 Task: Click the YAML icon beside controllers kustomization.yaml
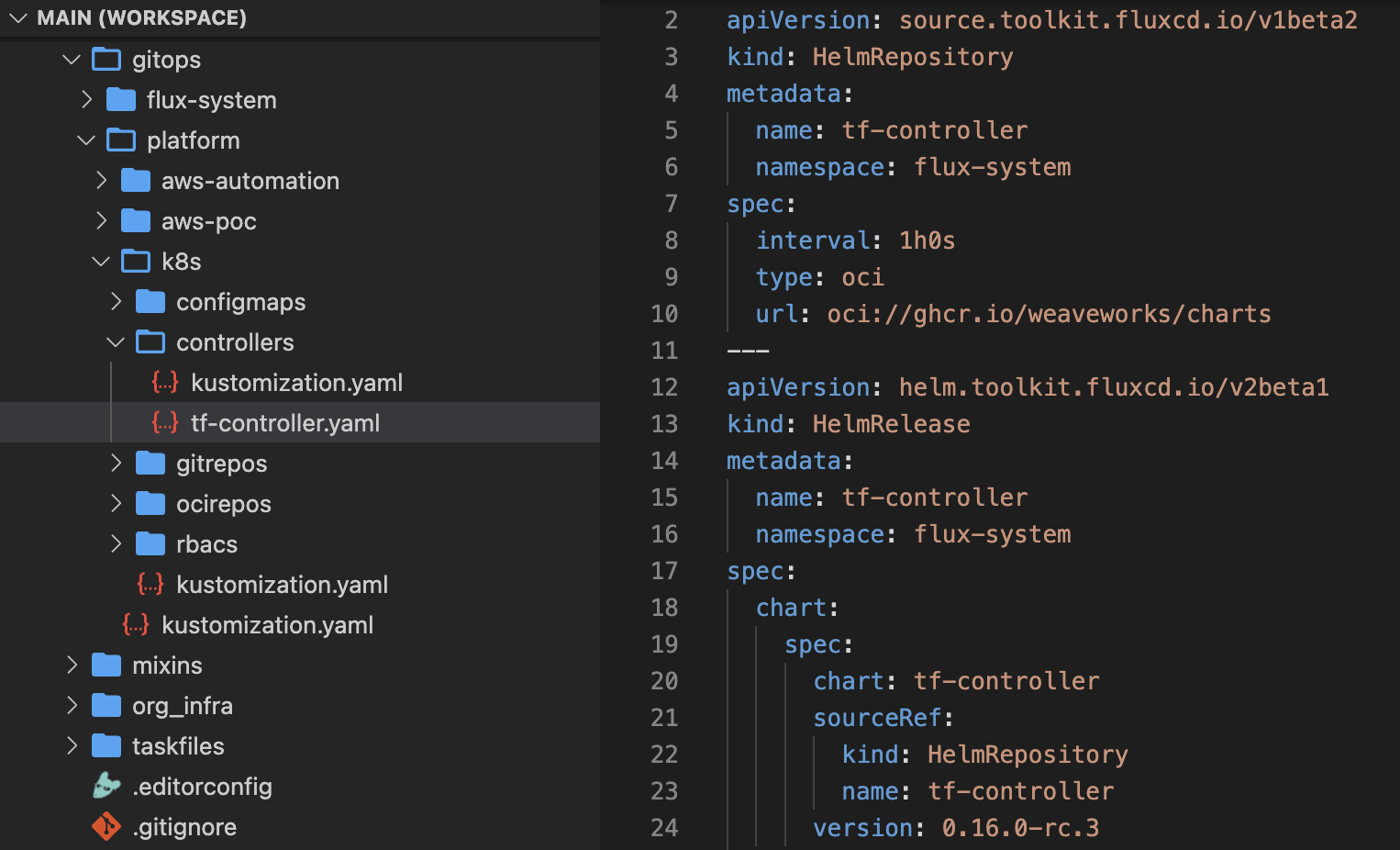tap(165, 383)
